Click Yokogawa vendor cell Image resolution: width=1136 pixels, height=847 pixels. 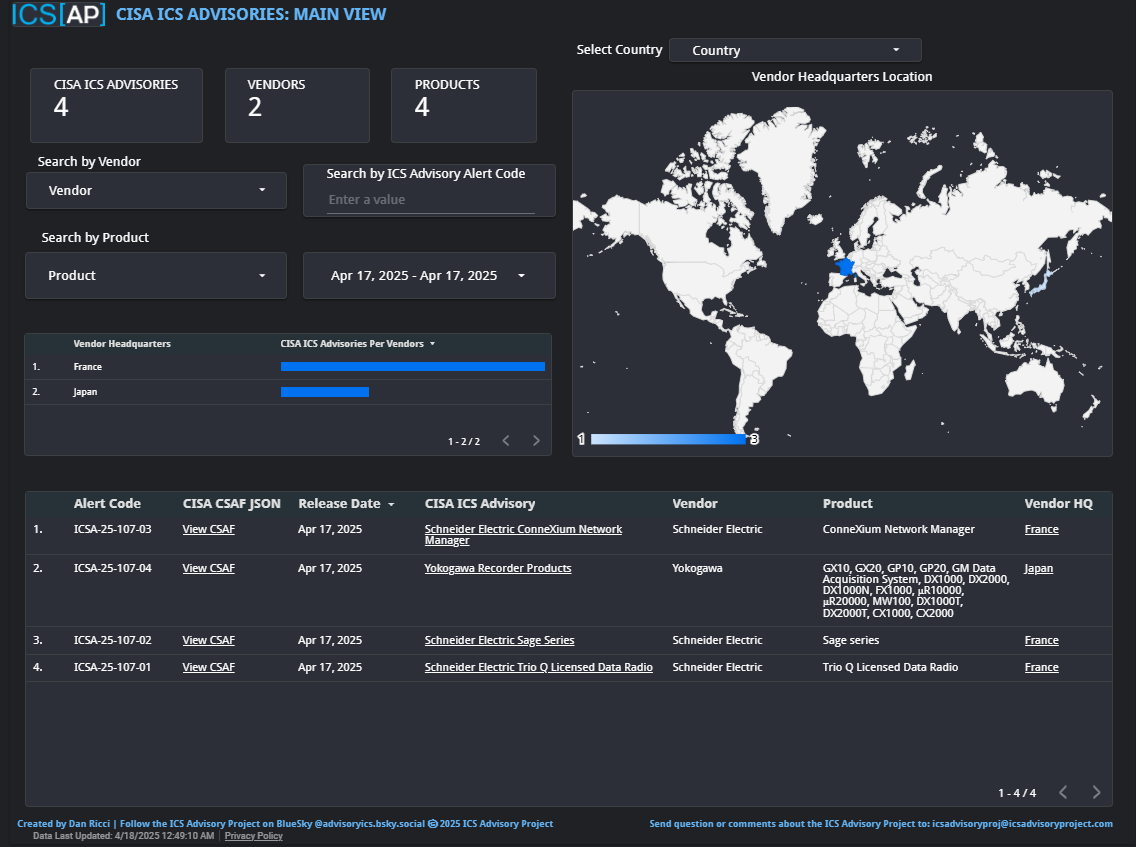tap(697, 569)
